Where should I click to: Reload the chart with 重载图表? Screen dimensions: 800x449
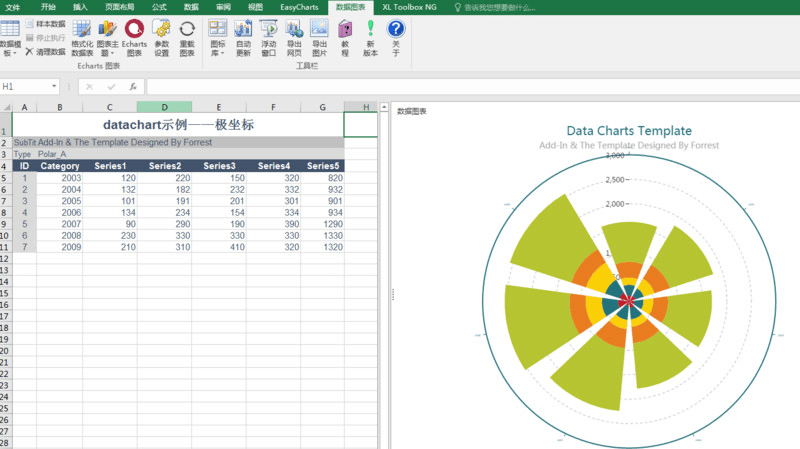187,38
